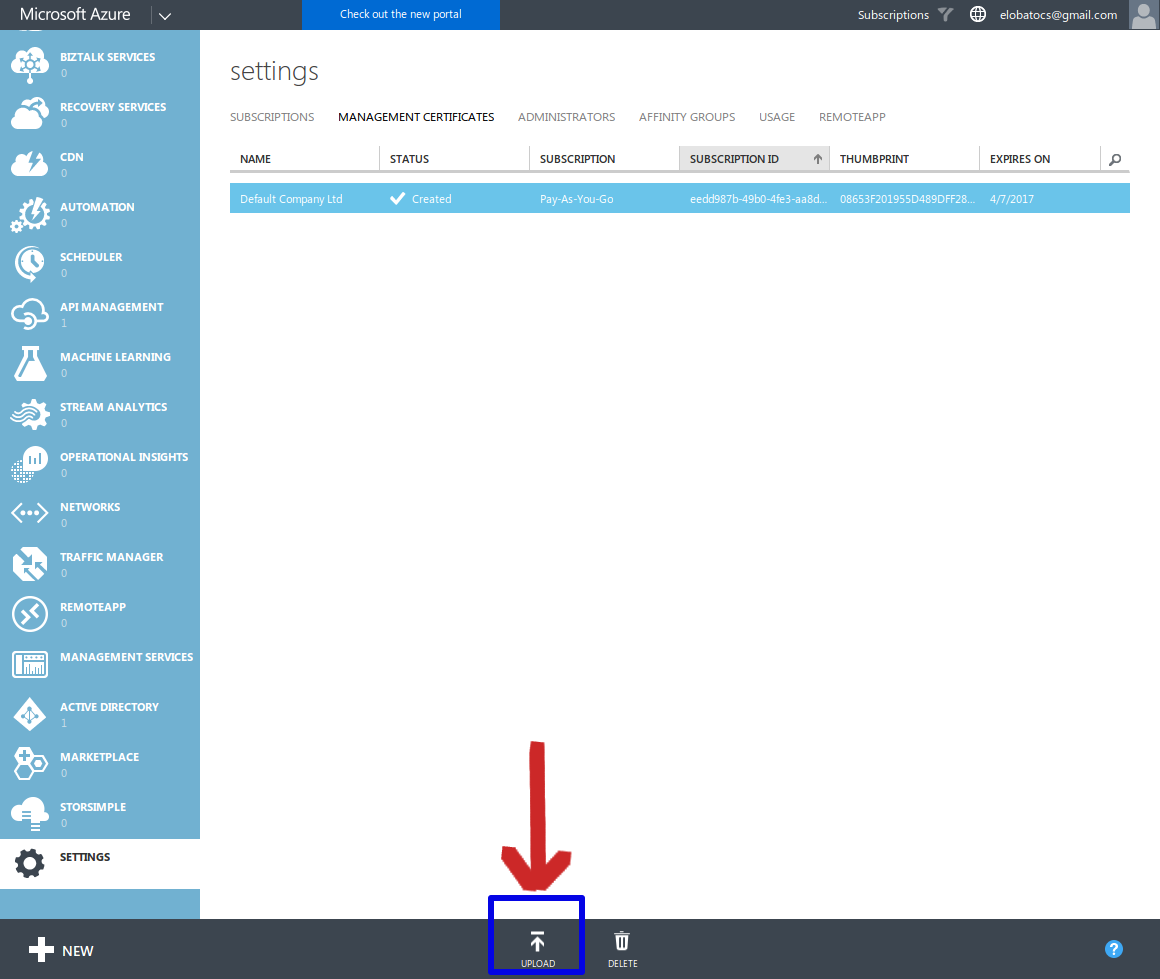Open Recovery Services cloud icon
1160x979 pixels.
click(30, 115)
